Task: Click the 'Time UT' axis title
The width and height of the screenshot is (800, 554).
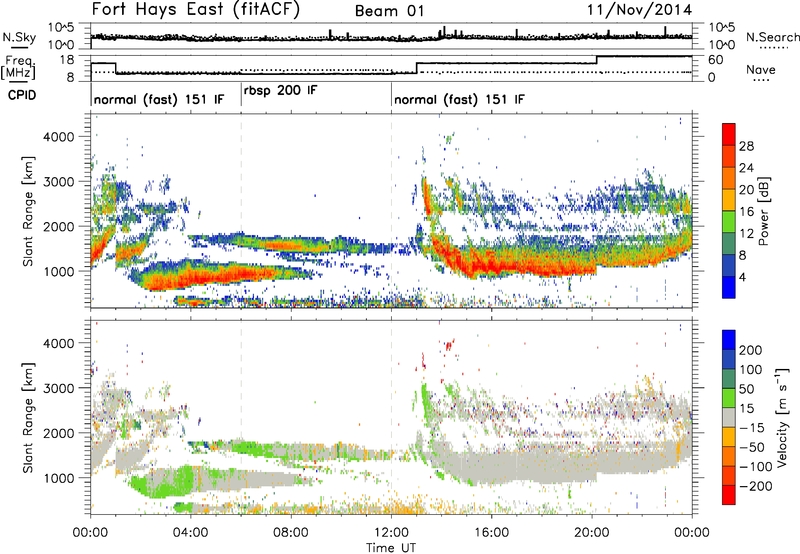Action: [391, 548]
